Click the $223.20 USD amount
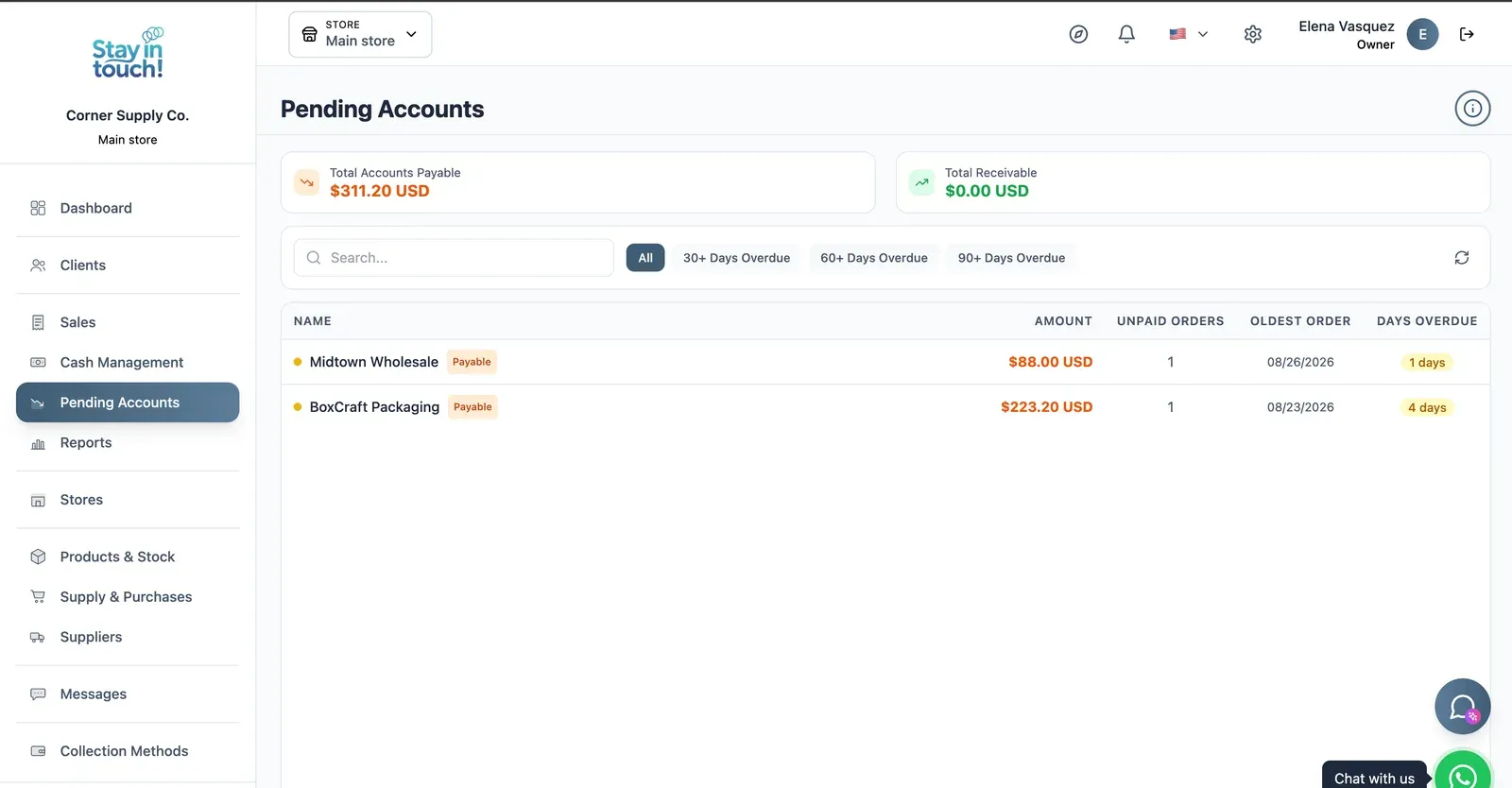1512x788 pixels. (1047, 407)
